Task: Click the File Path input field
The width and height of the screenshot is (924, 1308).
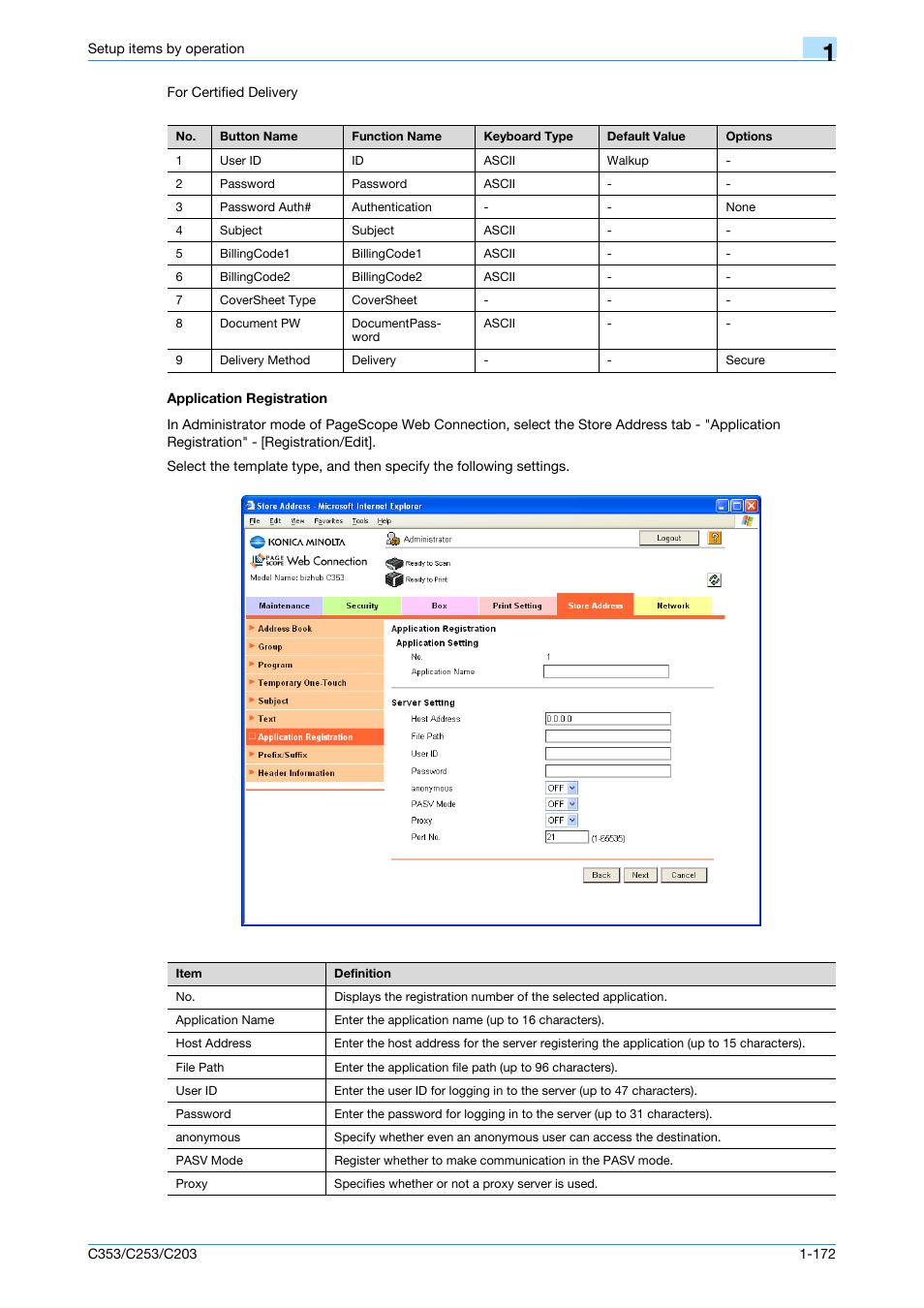Action: tap(608, 736)
